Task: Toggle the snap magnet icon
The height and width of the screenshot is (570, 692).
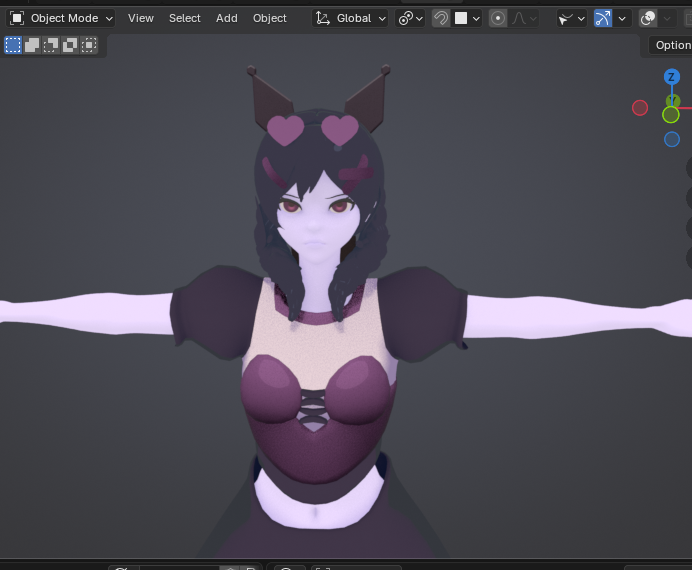Action: click(x=440, y=19)
